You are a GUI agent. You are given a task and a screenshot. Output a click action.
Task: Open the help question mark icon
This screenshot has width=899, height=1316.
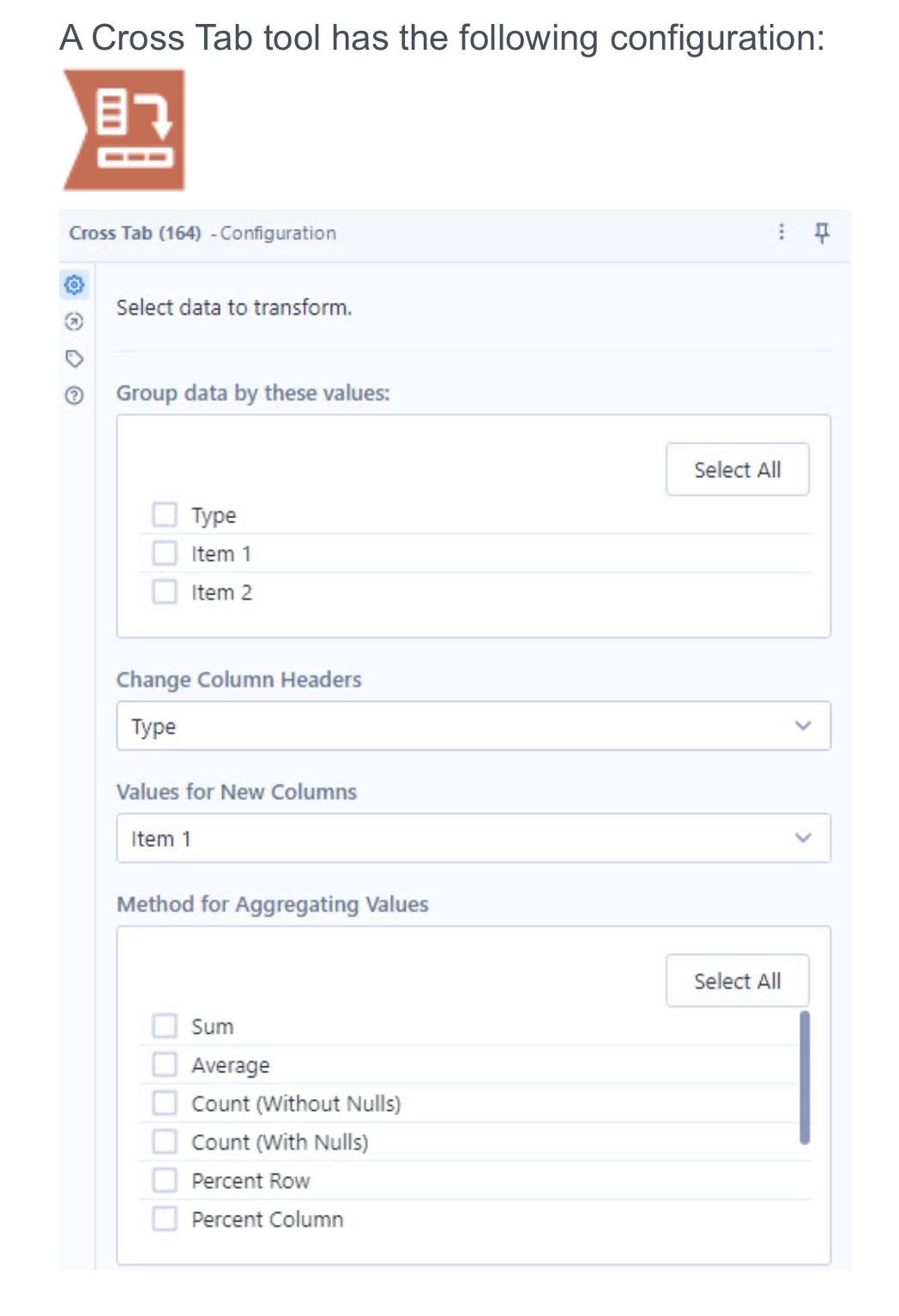(75, 395)
